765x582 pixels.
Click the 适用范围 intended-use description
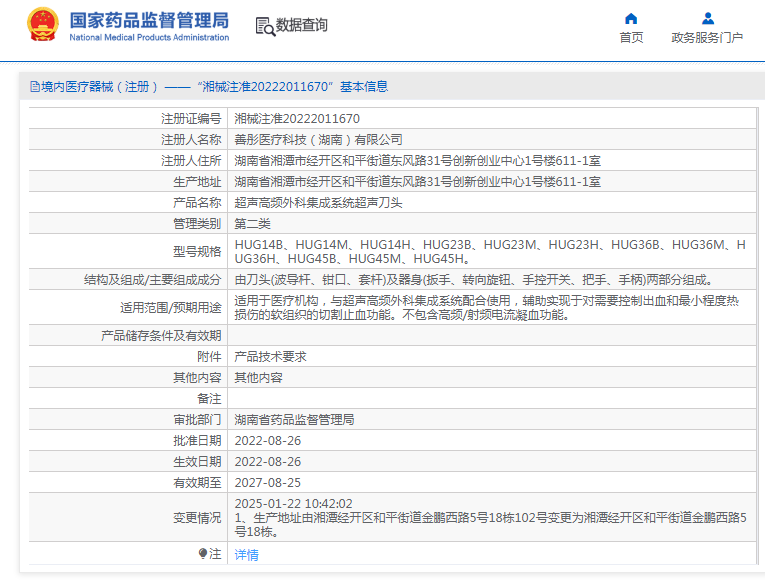486,307
